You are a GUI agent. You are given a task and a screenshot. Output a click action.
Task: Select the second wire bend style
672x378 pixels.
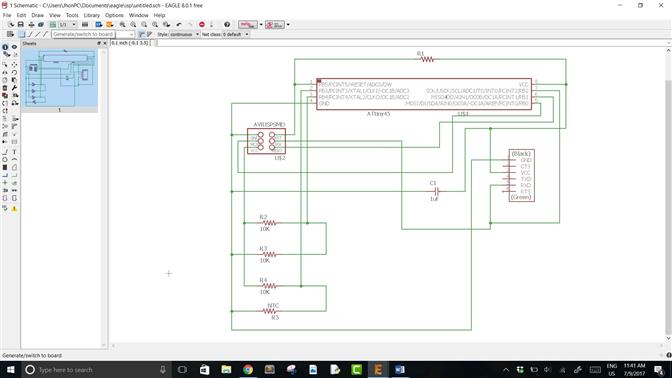point(30,34)
